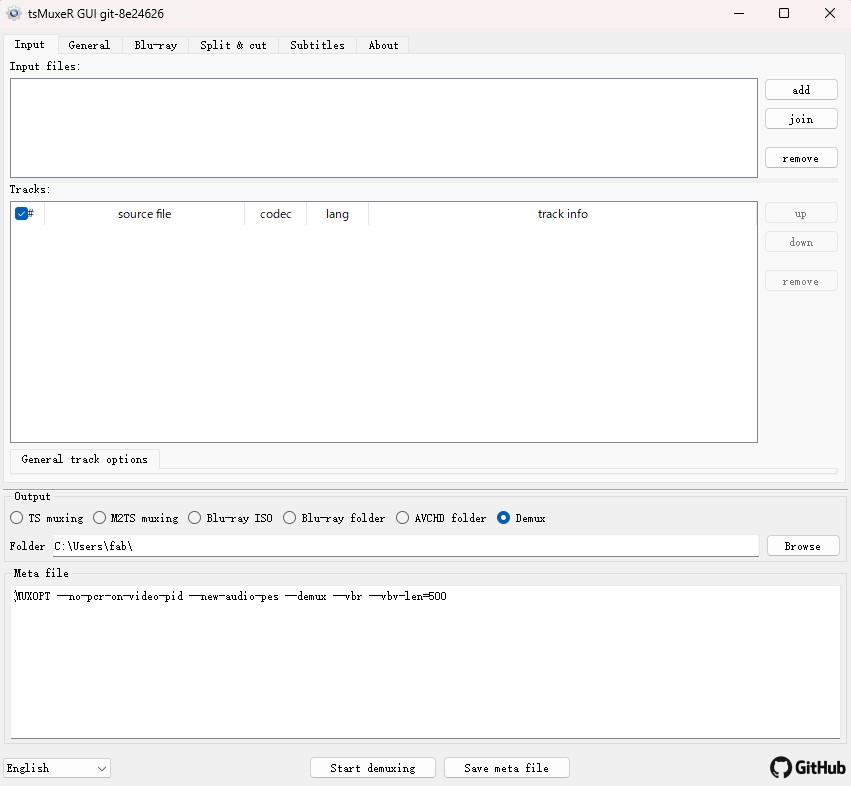Open the Subtitles tab
This screenshot has width=851, height=786.
click(x=317, y=45)
